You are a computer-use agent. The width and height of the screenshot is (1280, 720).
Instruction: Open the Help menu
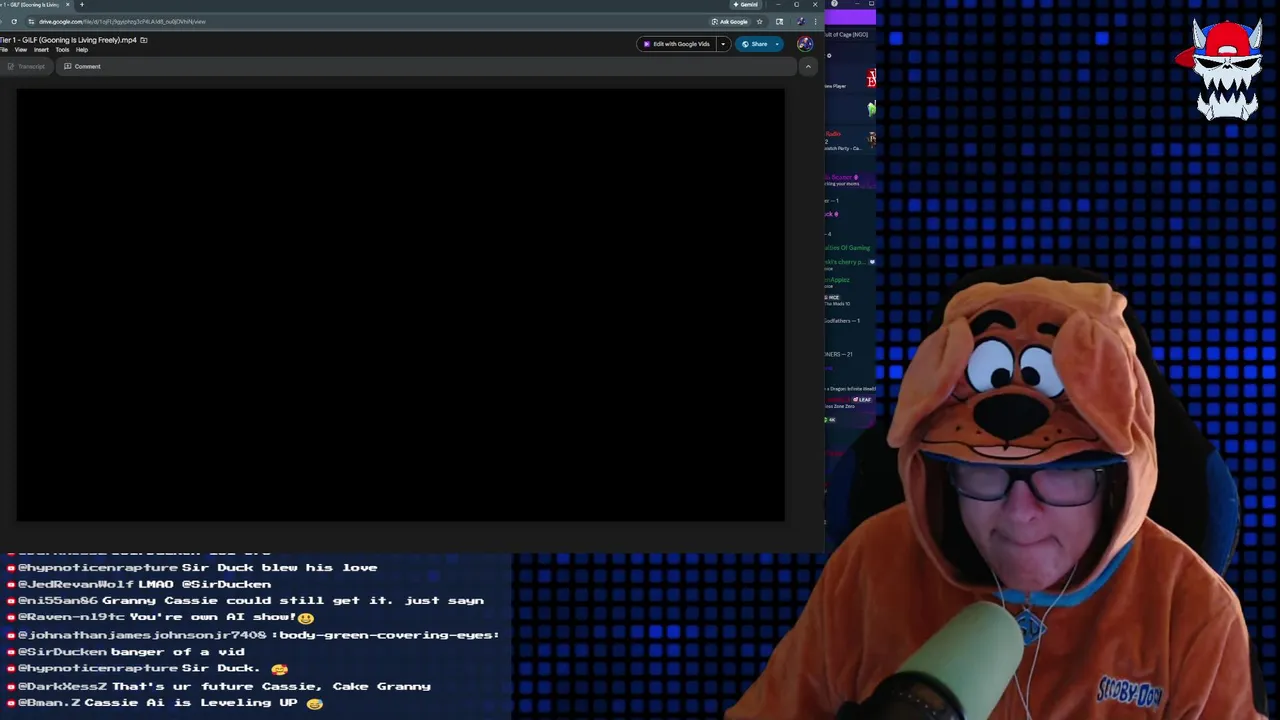pos(82,50)
